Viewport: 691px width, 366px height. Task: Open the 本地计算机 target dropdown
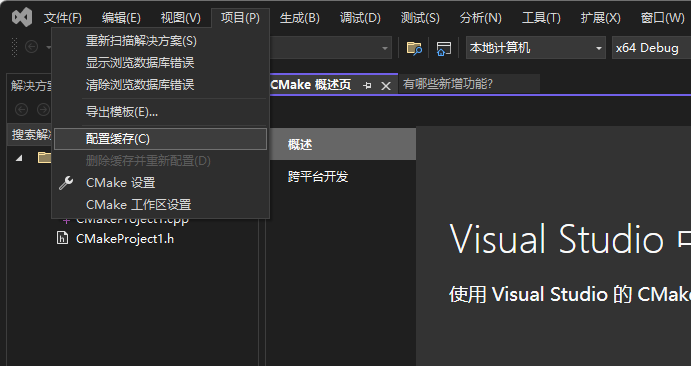coord(535,48)
